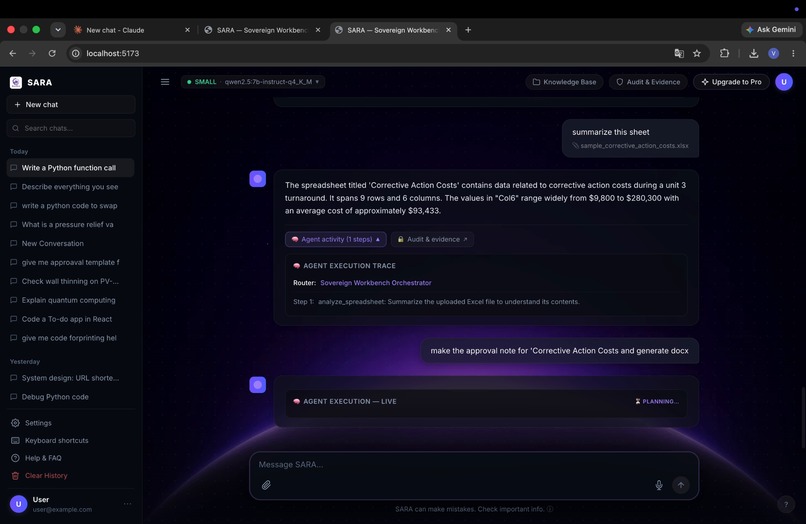The width and height of the screenshot is (806, 524).
Task: Open 'give me code forprinting hel' chat
Action: click(70, 338)
